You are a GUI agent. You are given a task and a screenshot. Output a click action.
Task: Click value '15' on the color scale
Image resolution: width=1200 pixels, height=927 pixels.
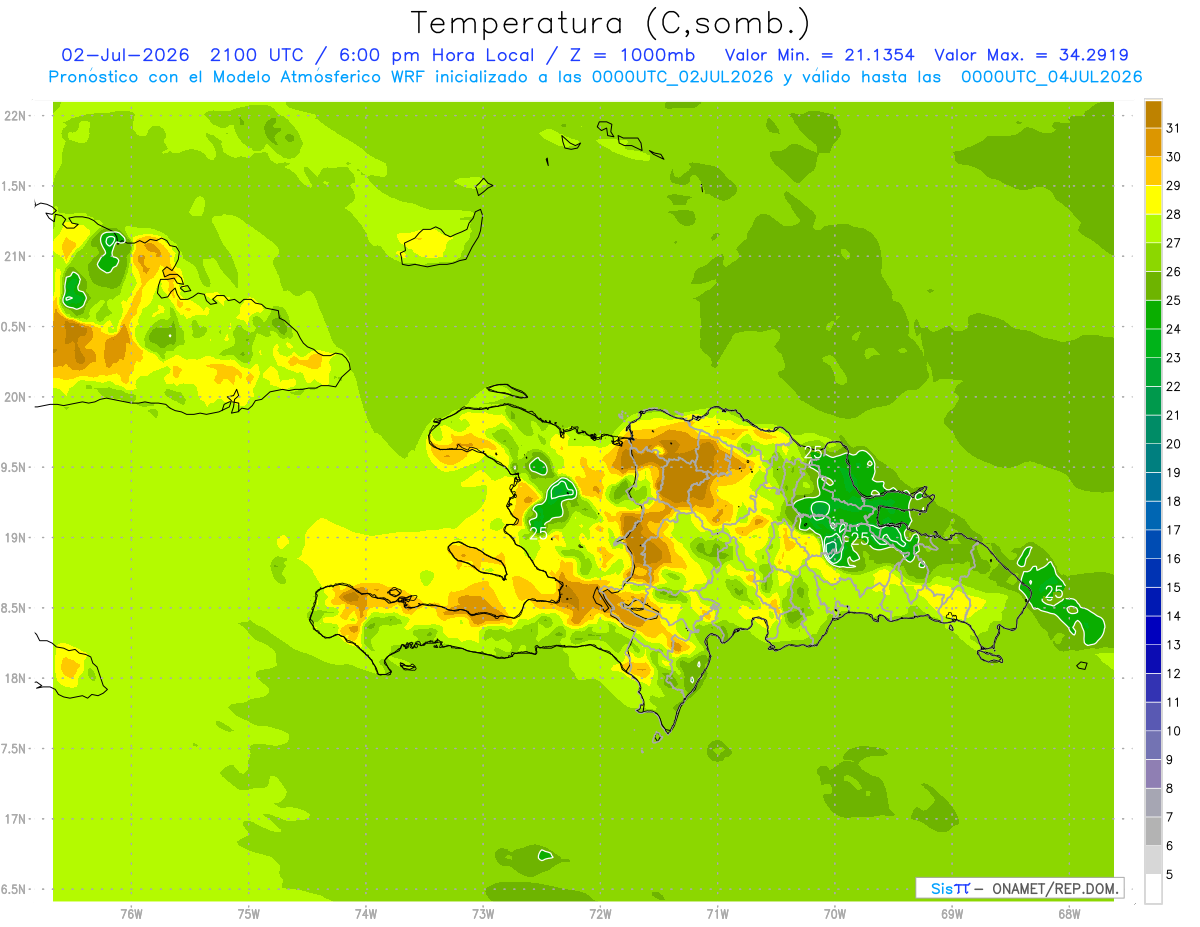click(1174, 587)
